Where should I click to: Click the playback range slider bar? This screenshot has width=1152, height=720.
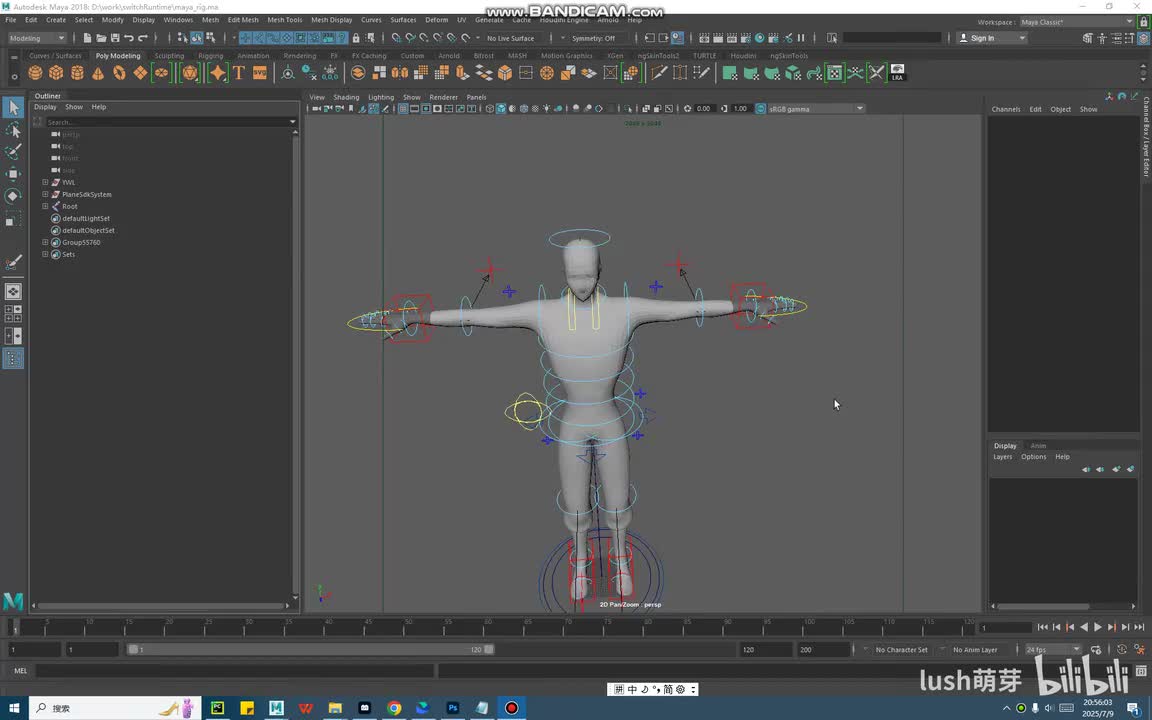pyautogui.click(x=310, y=649)
